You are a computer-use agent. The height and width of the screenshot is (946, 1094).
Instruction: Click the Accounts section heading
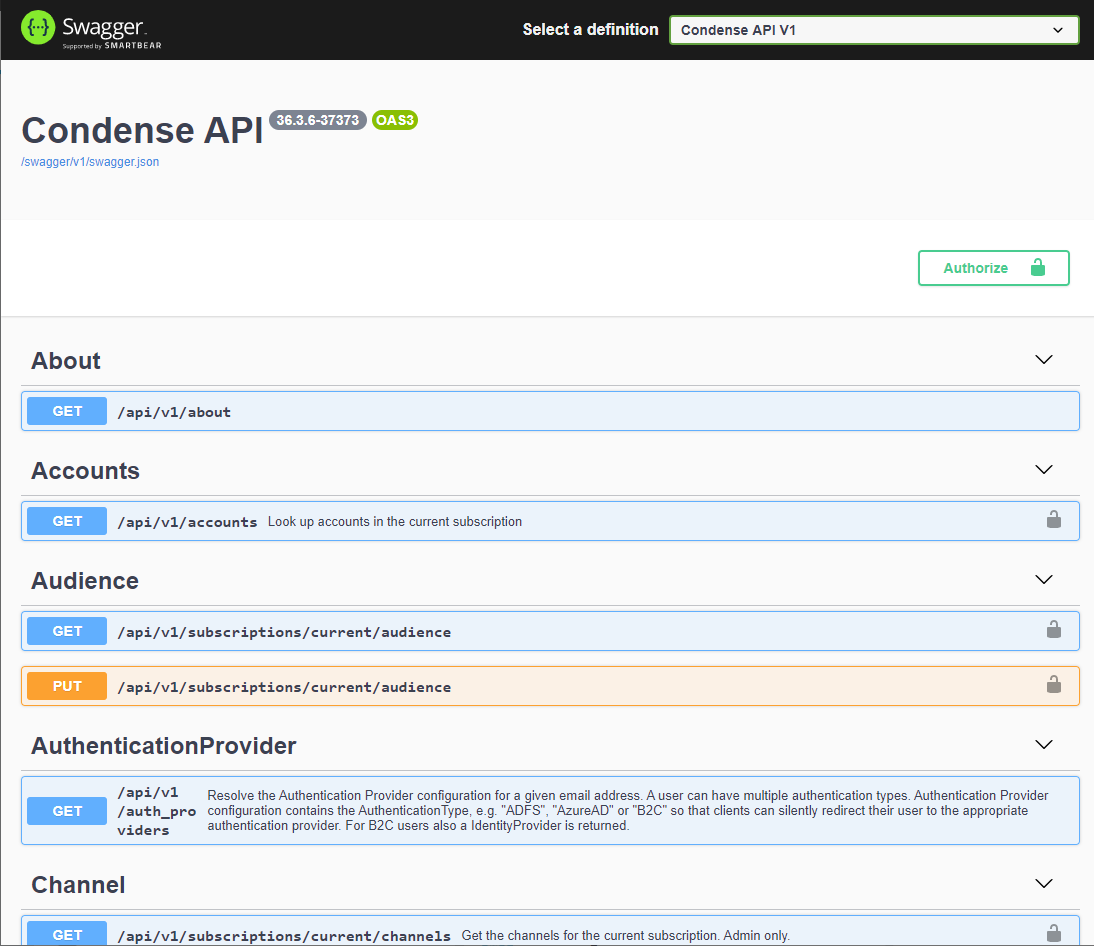pos(85,471)
